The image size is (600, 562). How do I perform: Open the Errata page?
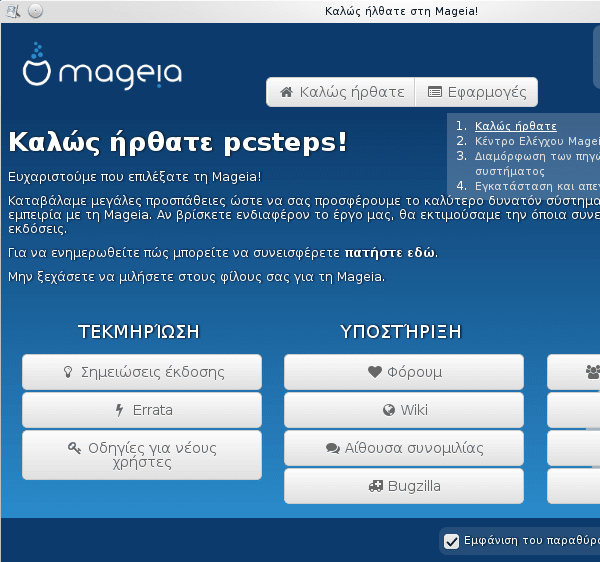[142, 410]
